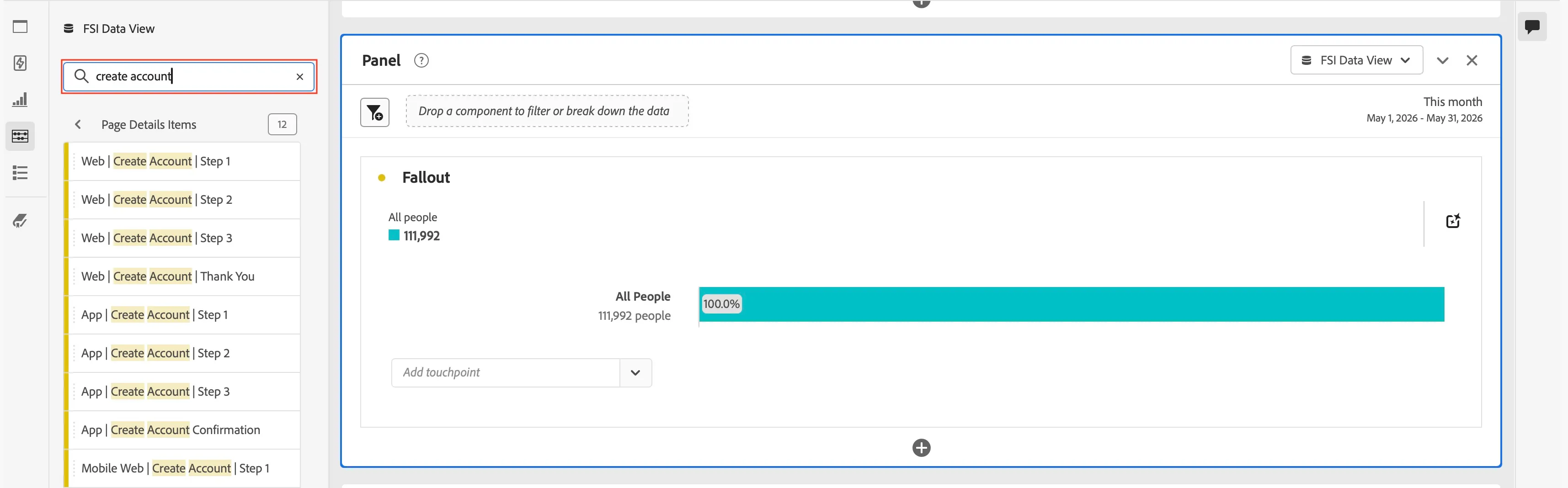The height and width of the screenshot is (488, 1568).
Task: Open the Data Dictionary list icon
Action: (x=20, y=173)
